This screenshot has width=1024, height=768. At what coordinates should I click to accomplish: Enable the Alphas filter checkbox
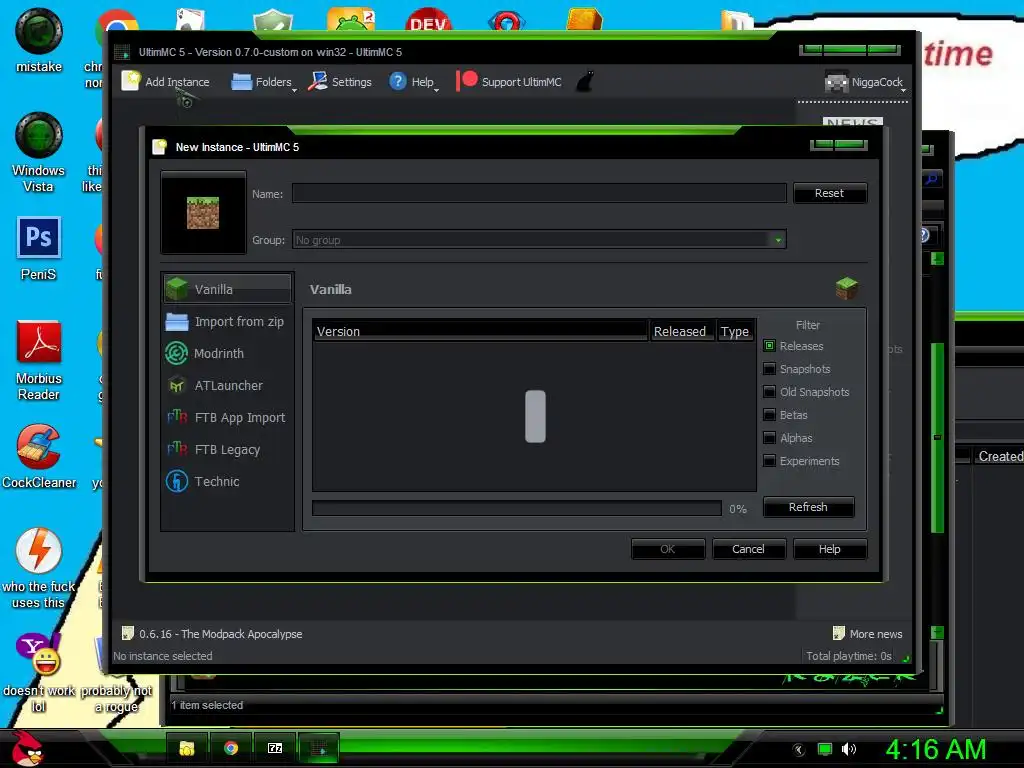pyautogui.click(x=769, y=438)
